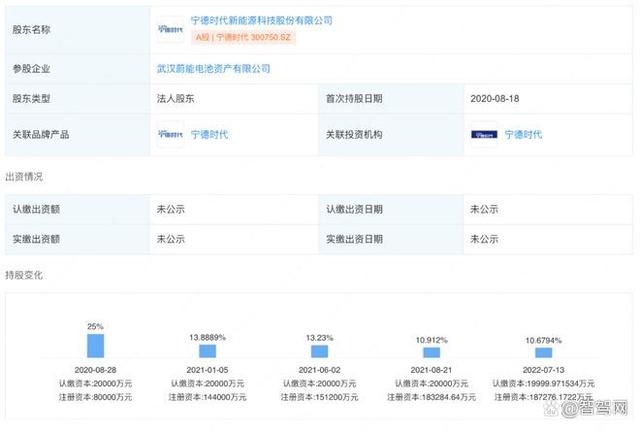
Task: Select the 法人股东 shareholder type value
Action: pyautogui.click(x=176, y=99)
